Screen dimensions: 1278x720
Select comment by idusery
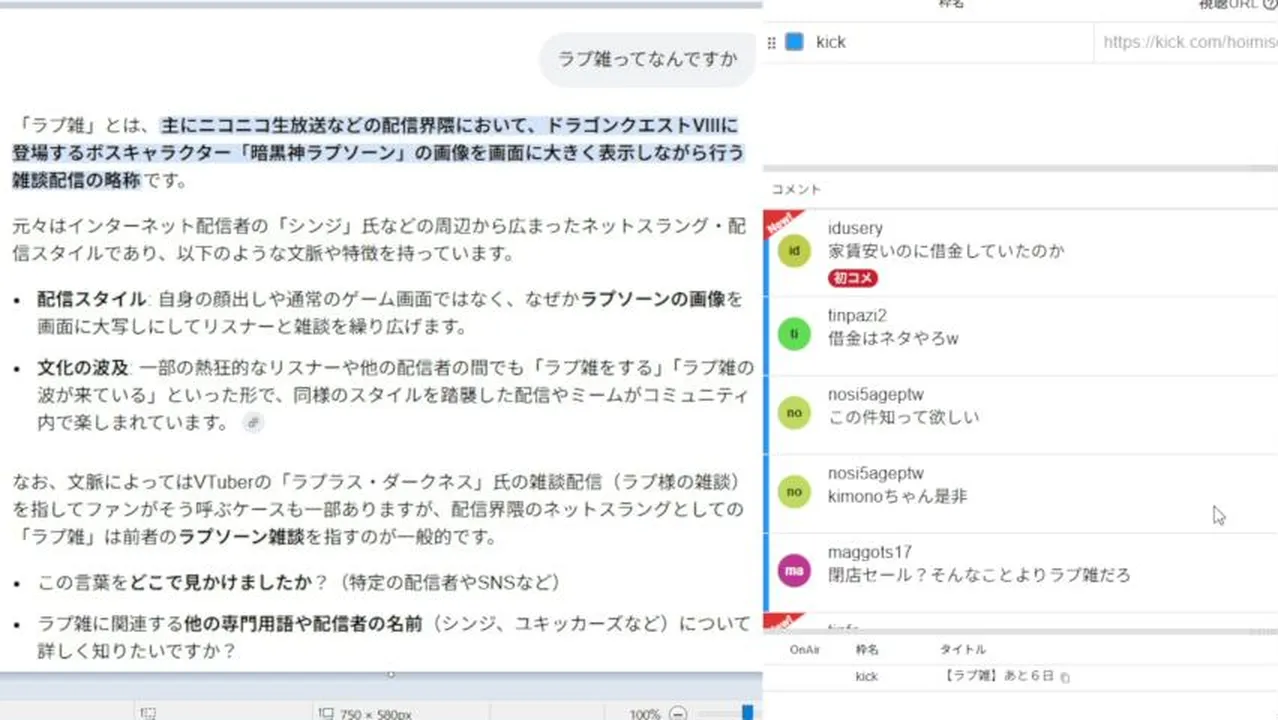pyautogui.click(x=1020, y=253)
